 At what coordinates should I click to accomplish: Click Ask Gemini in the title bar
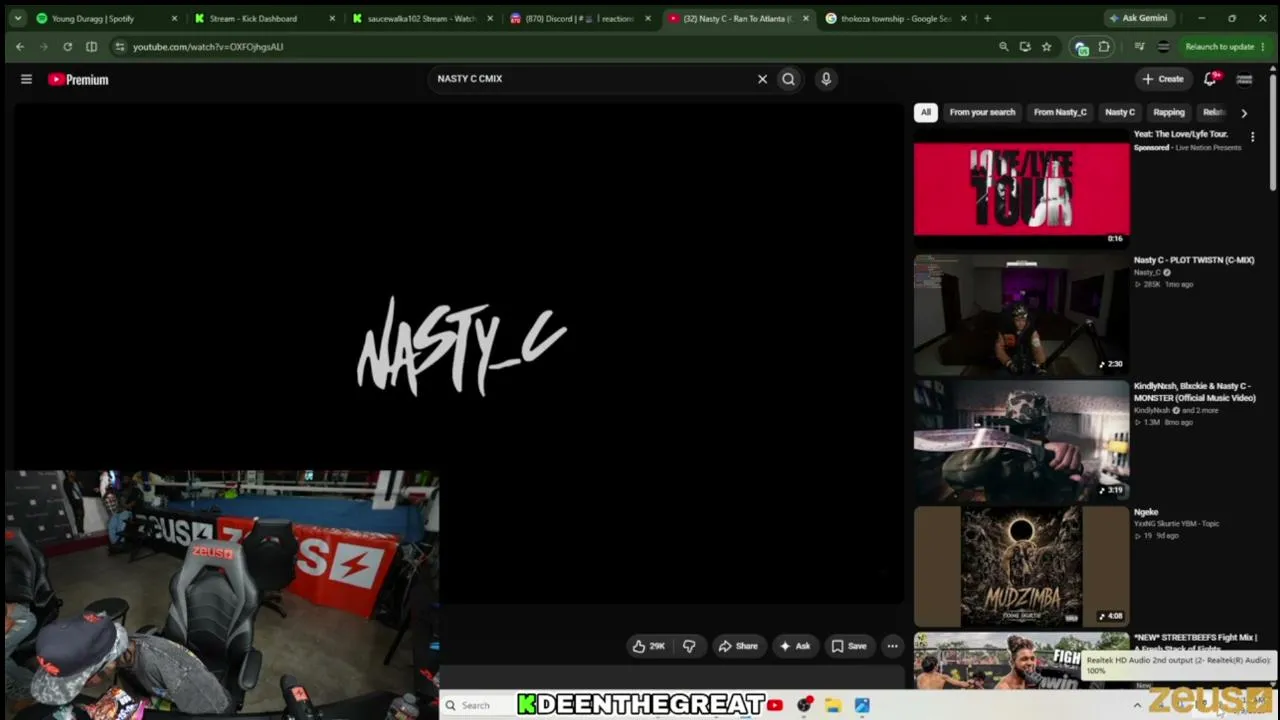(x=1138, y=18)
